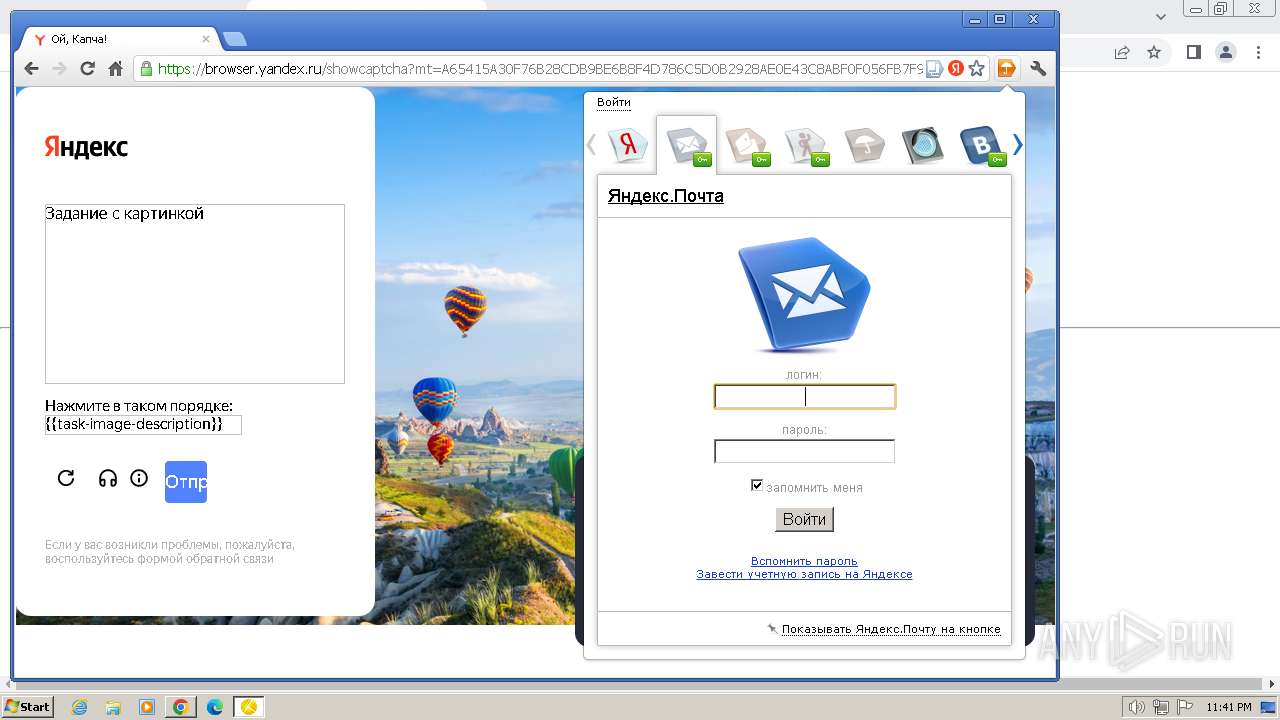Open network icon in system tray
This screenshot has width=1280, height=720.
click(1162, 707)
